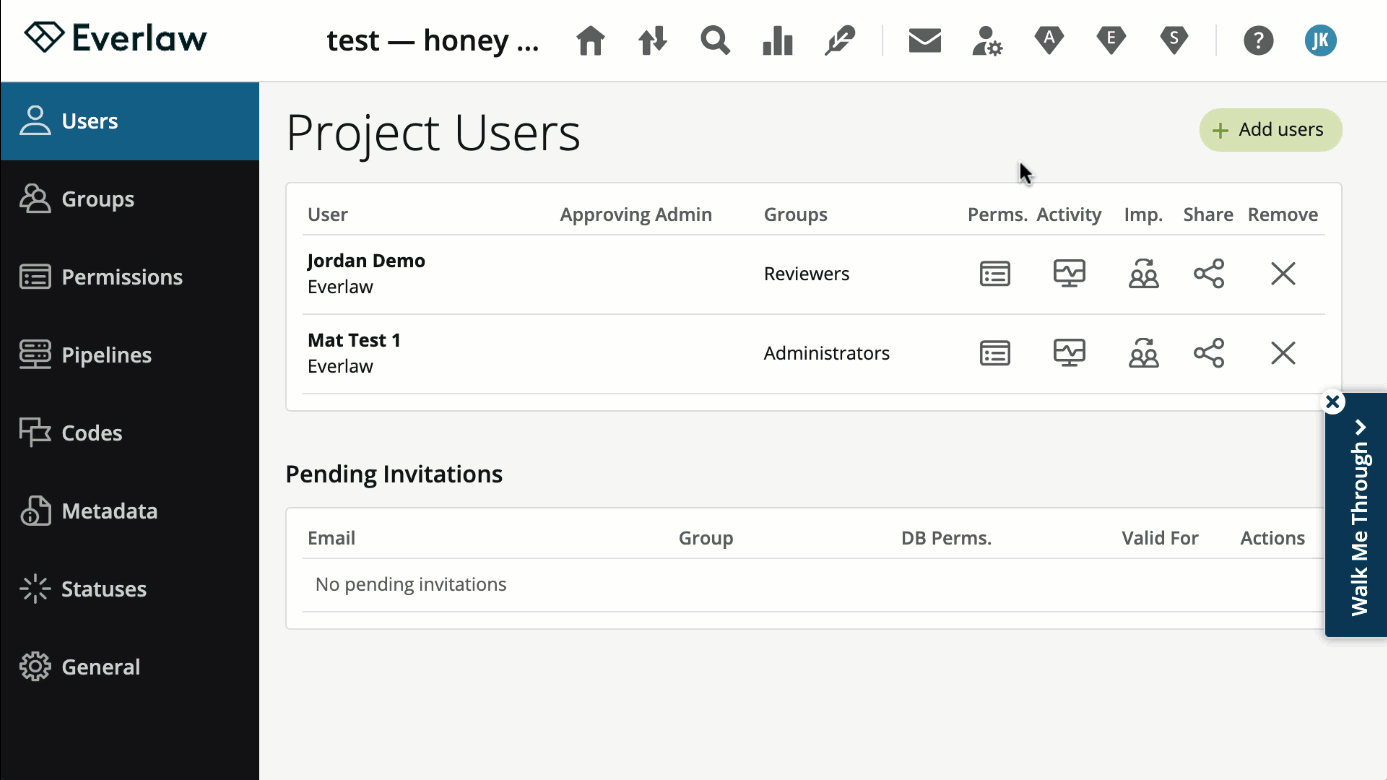Open the Impersonate icon for Mat Test 1
This screenshot has height=780, width=1387.
click(x=1144, y=352)
